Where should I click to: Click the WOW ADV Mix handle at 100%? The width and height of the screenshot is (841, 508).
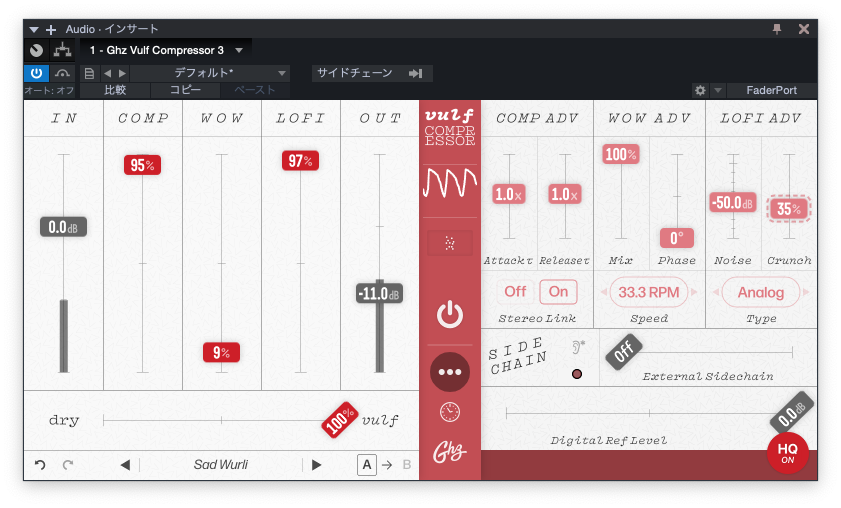(621, 154)
